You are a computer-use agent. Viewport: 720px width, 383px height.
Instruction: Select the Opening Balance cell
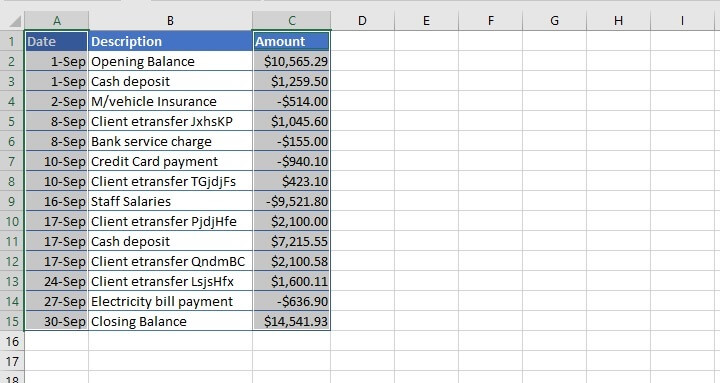click(x=170, y=62)
